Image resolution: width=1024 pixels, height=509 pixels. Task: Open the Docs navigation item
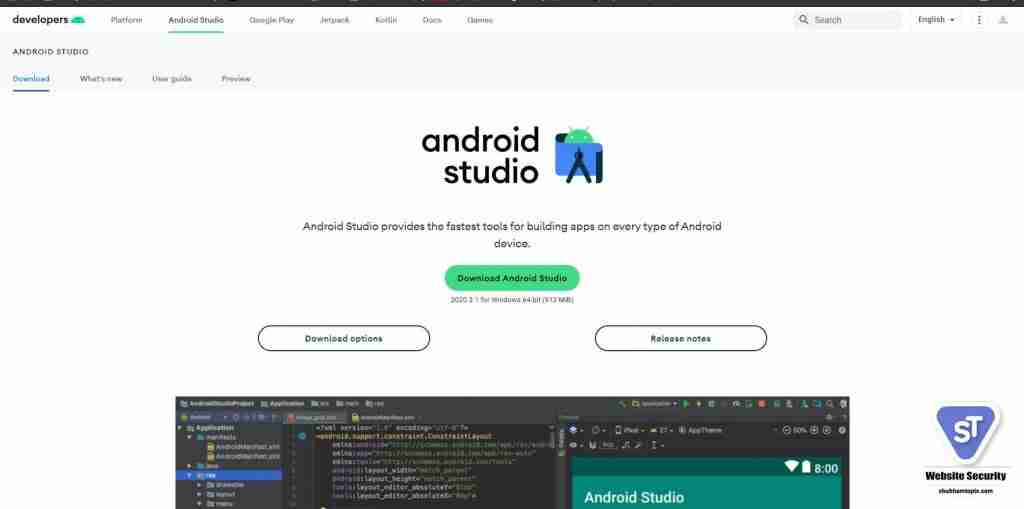[x=432, y=20]
